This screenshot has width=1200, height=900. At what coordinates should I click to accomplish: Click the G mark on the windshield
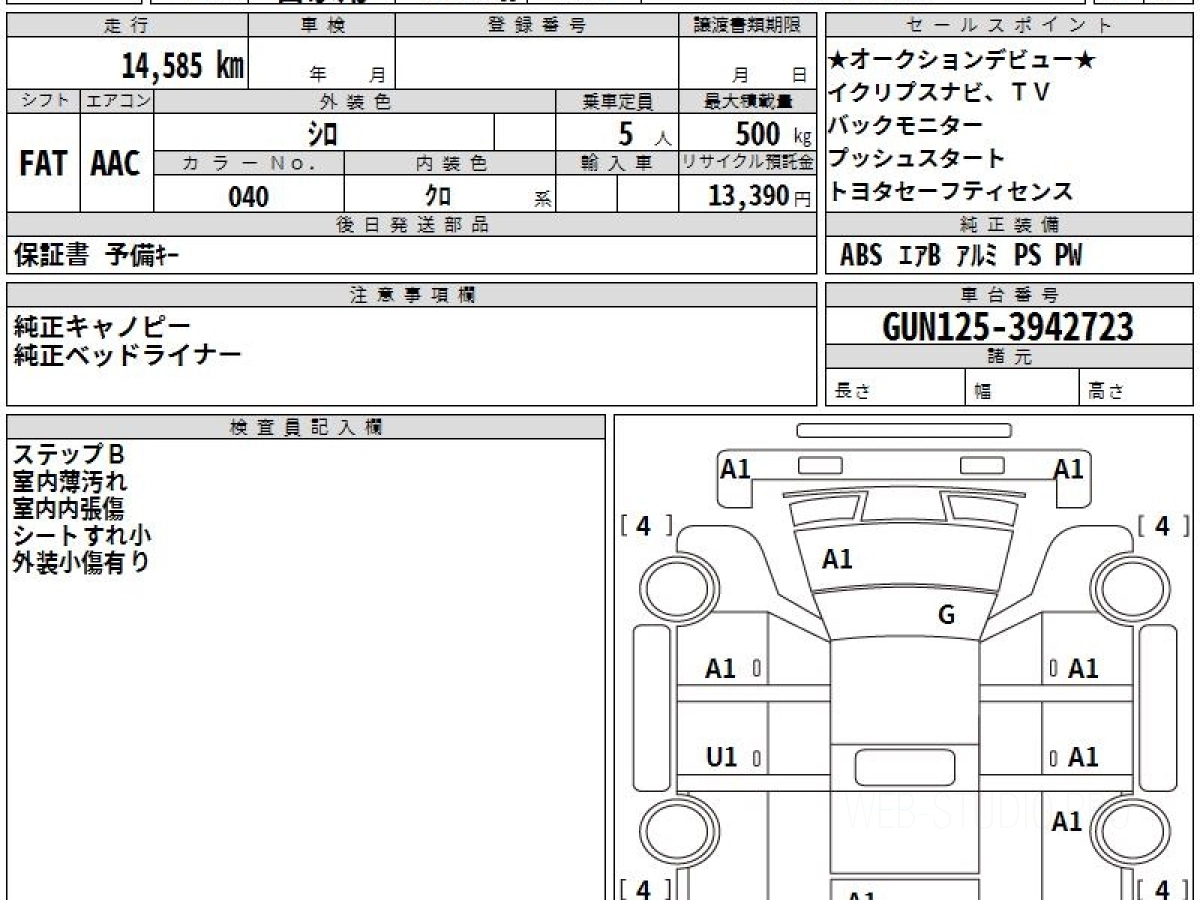[946, 615]
